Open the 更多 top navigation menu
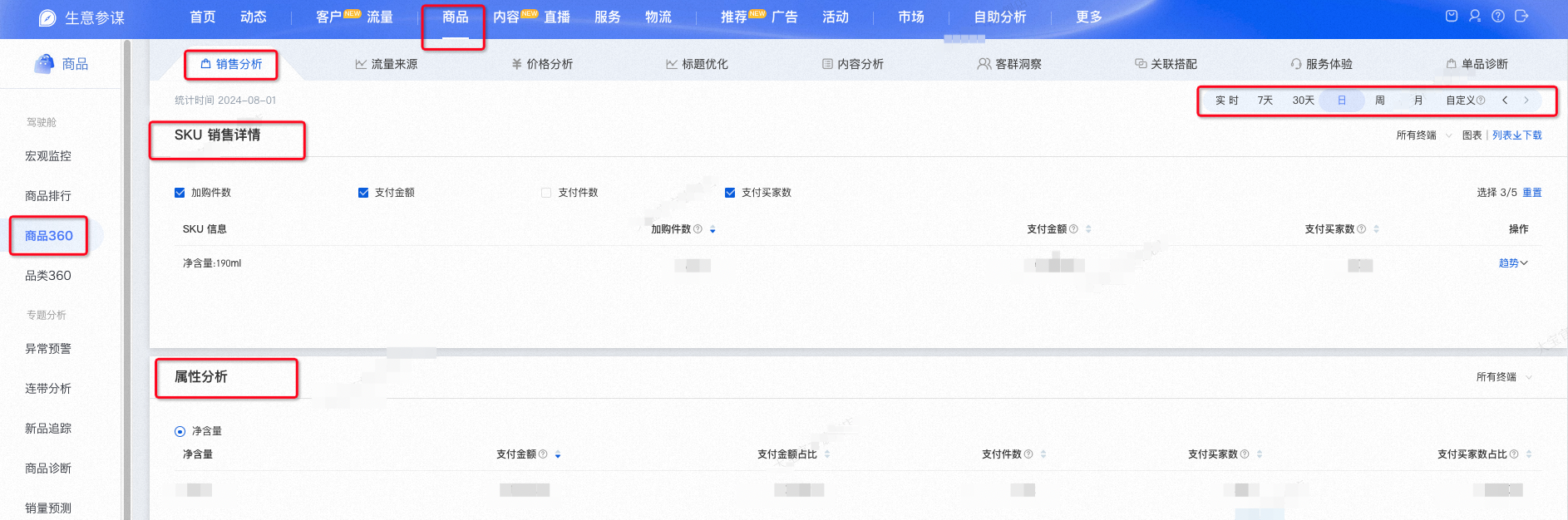The image size is (1568, 520). point(1089,17)
